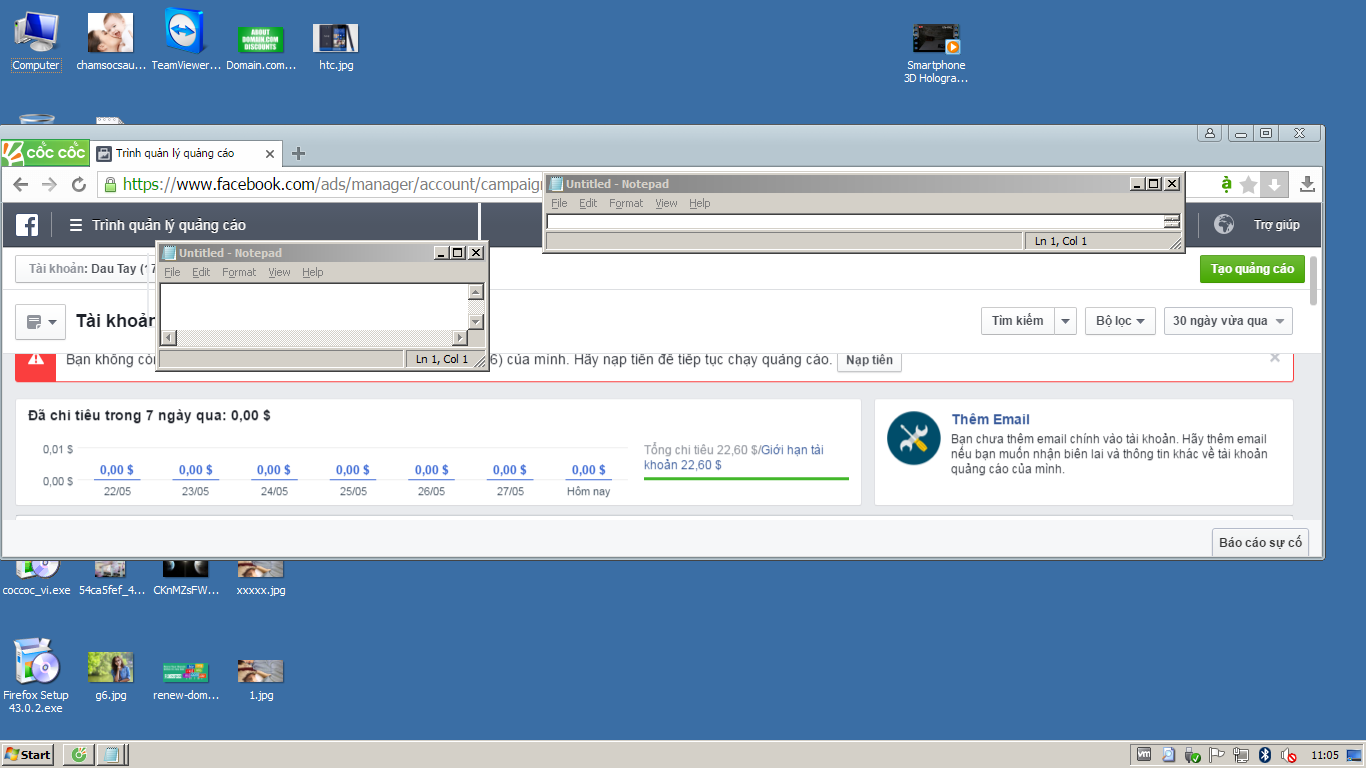The height and width of the screenshot is (768, 1366).
Task: Click the Trợ giúp help link
Action: pos(1277,225)
